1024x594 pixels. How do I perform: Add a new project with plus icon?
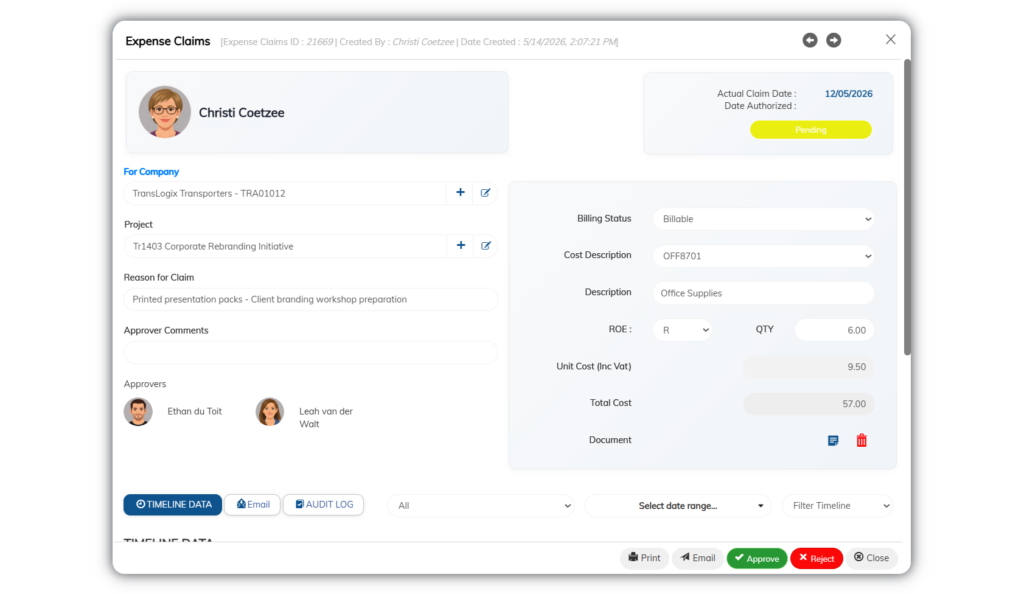[x=460, y=245]
